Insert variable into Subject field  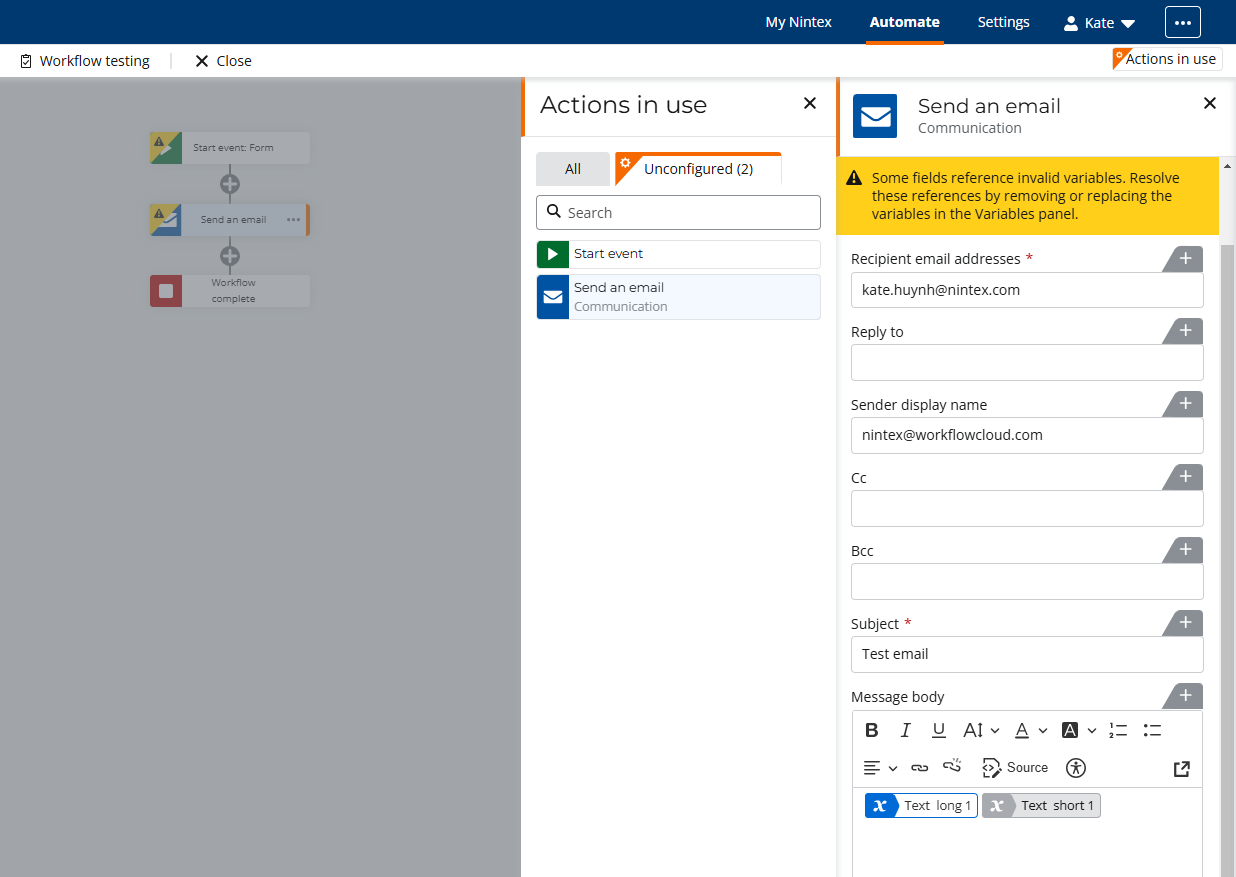[1185, 623]
